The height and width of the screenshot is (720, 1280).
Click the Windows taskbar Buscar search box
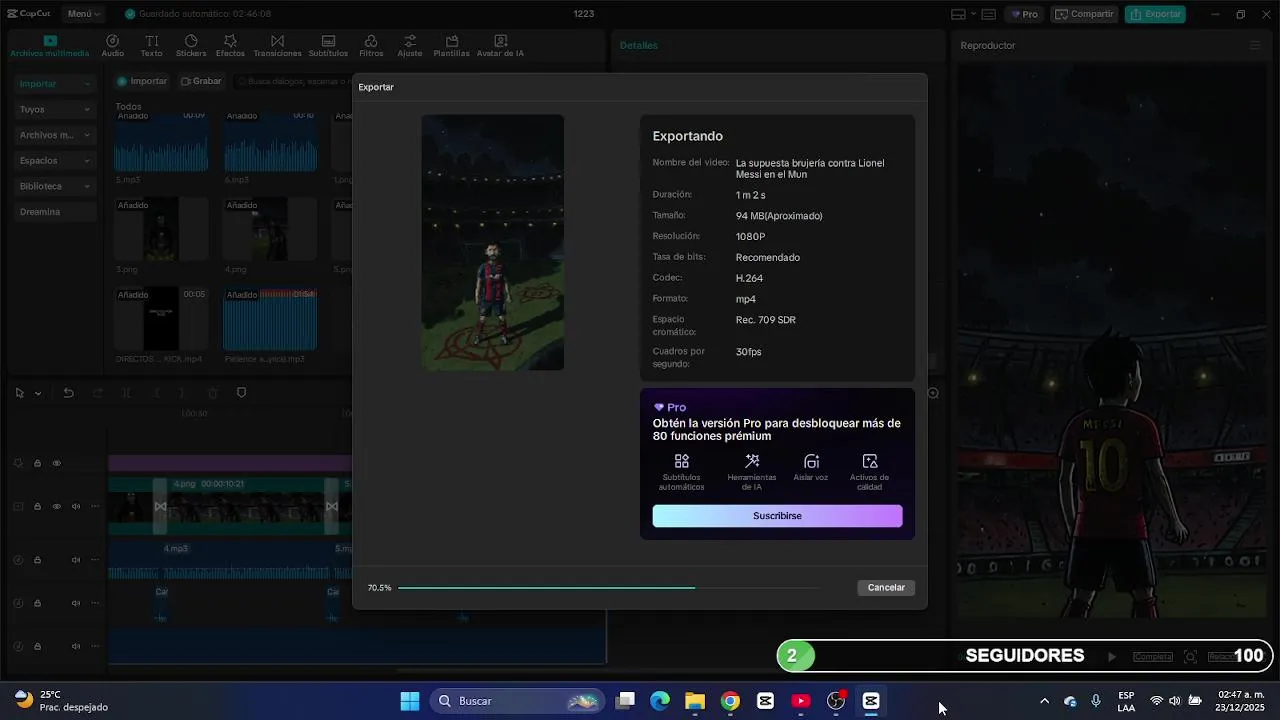pos(517,701)
